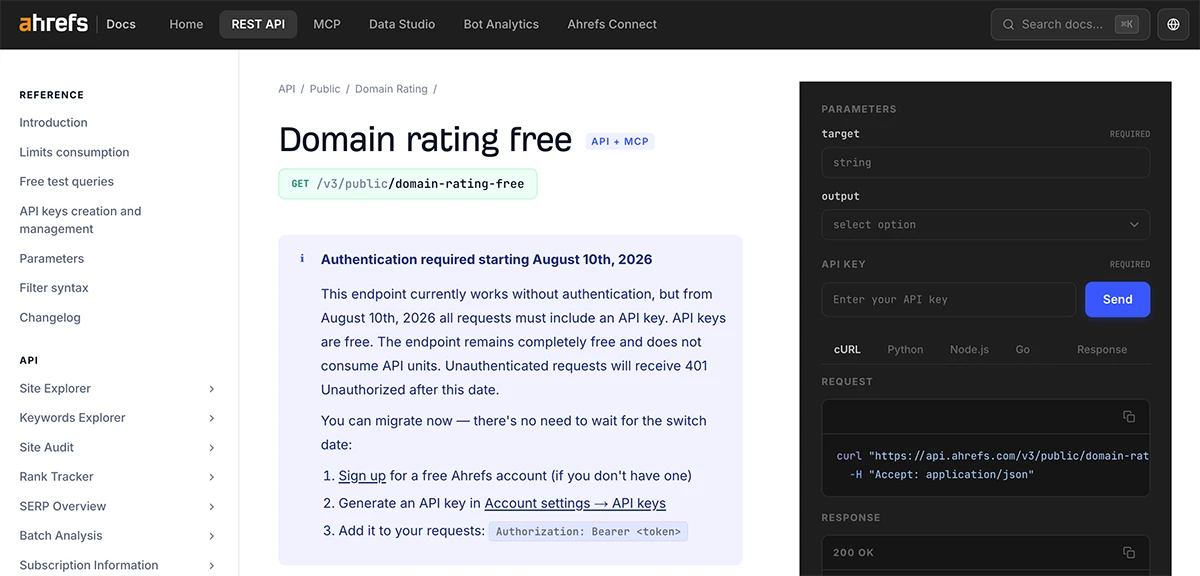The width and height of the screenshot is (1200, 576).
Task: Open the Changelog sidebar page
Action: pos(50,317)
